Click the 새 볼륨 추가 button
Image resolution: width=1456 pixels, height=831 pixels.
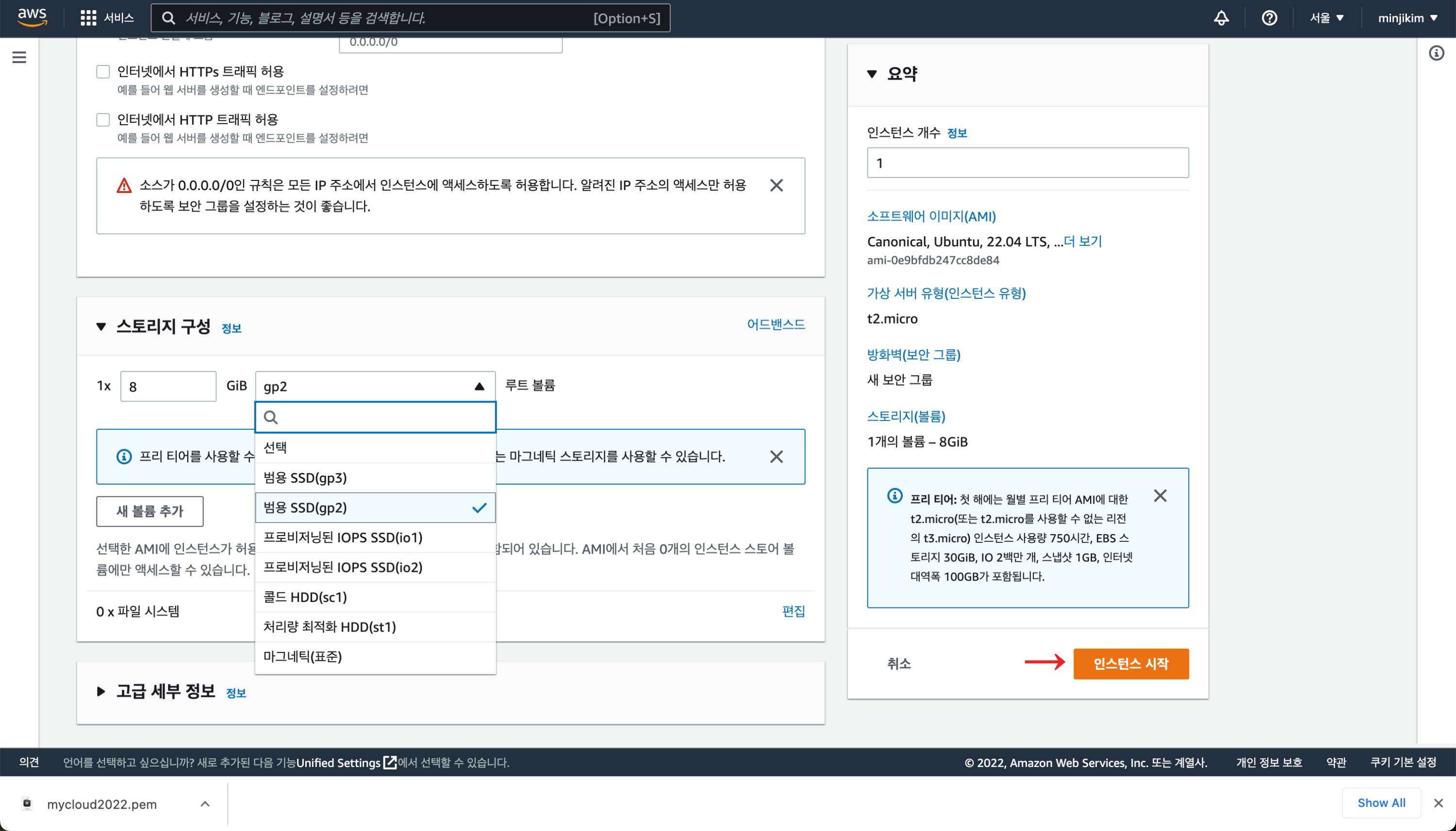pos(149,511)
